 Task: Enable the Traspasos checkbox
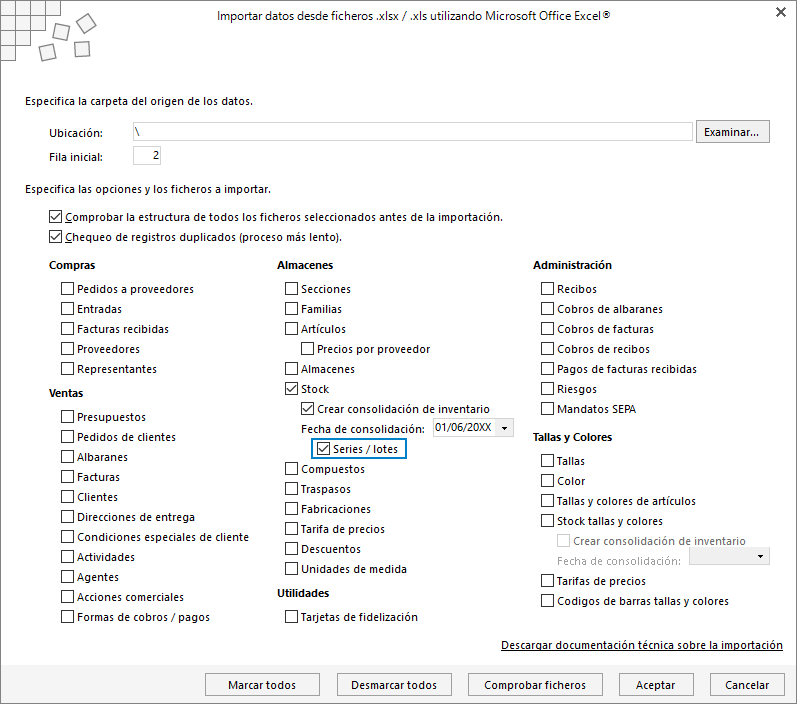[292, 488]
